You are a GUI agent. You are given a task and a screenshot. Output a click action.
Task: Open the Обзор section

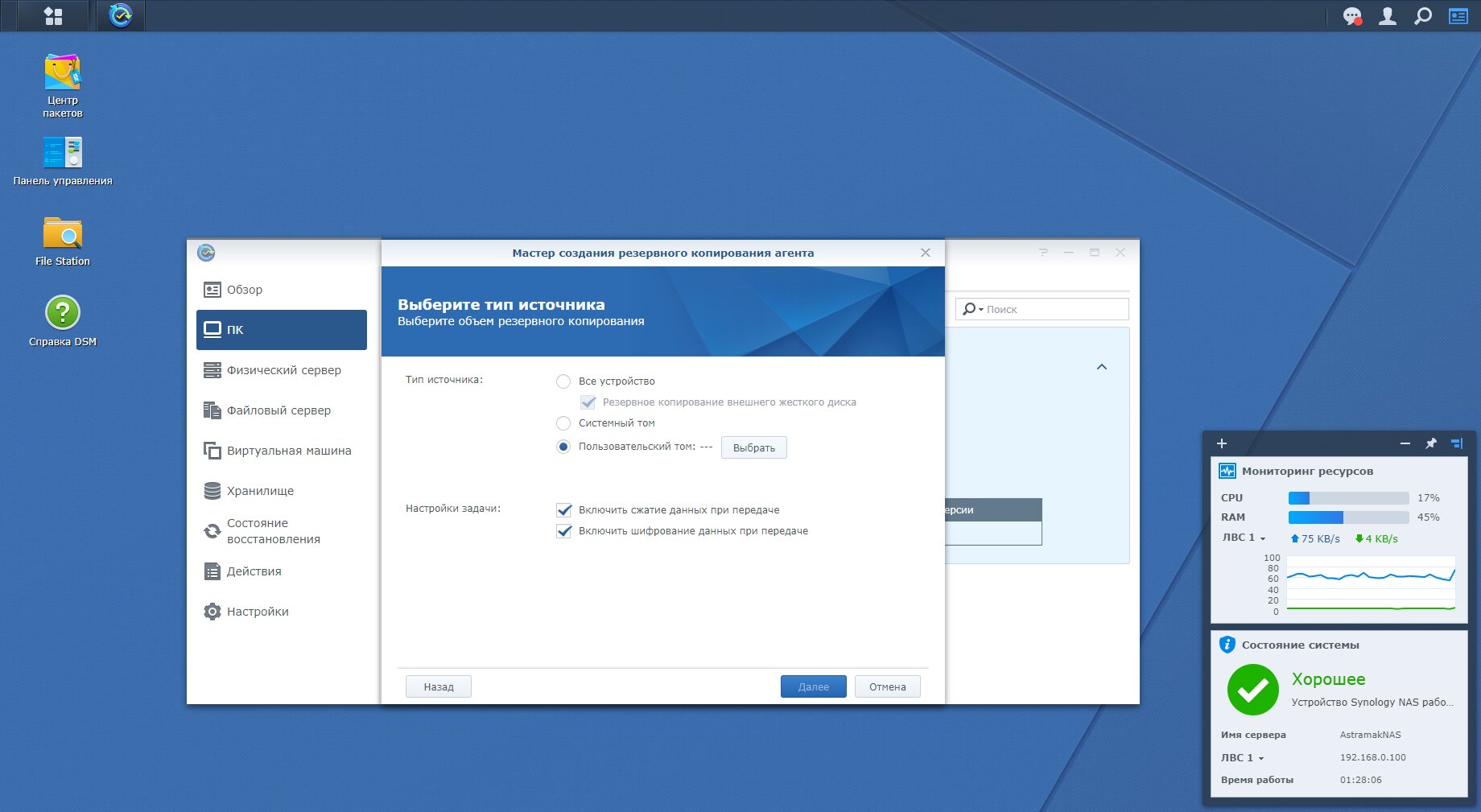[x=282, y=290]
